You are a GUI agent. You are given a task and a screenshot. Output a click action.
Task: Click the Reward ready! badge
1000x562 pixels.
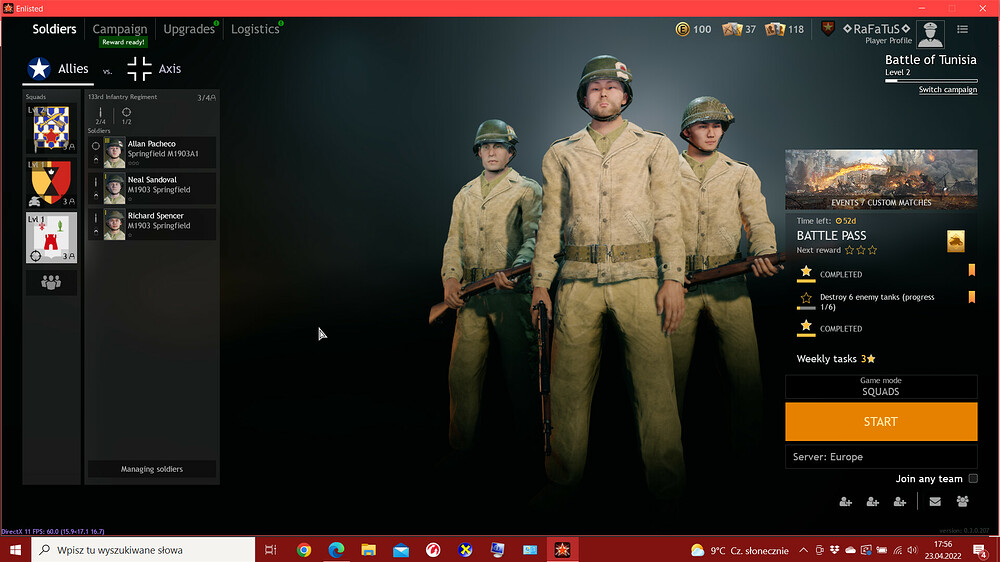(123, 42)
